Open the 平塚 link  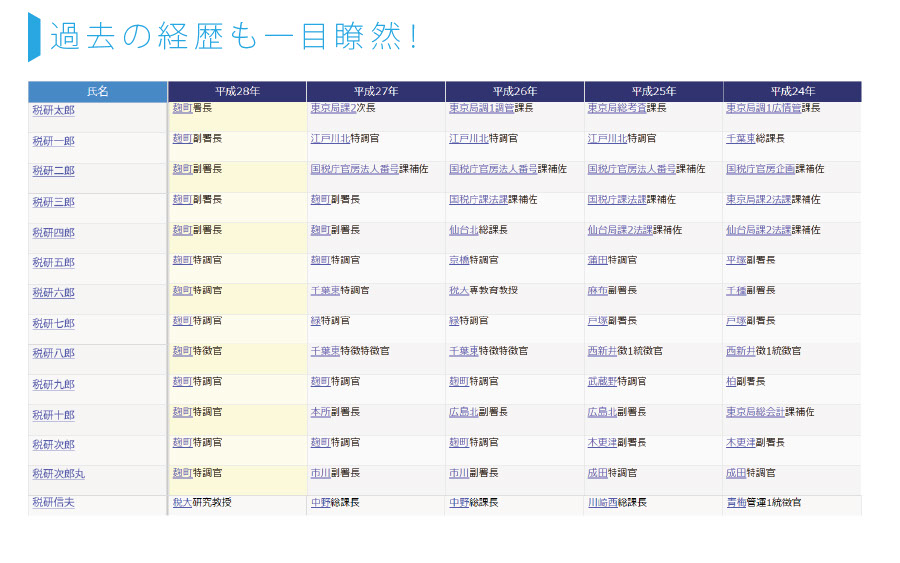pyautogui.click(x=736, y=260)
